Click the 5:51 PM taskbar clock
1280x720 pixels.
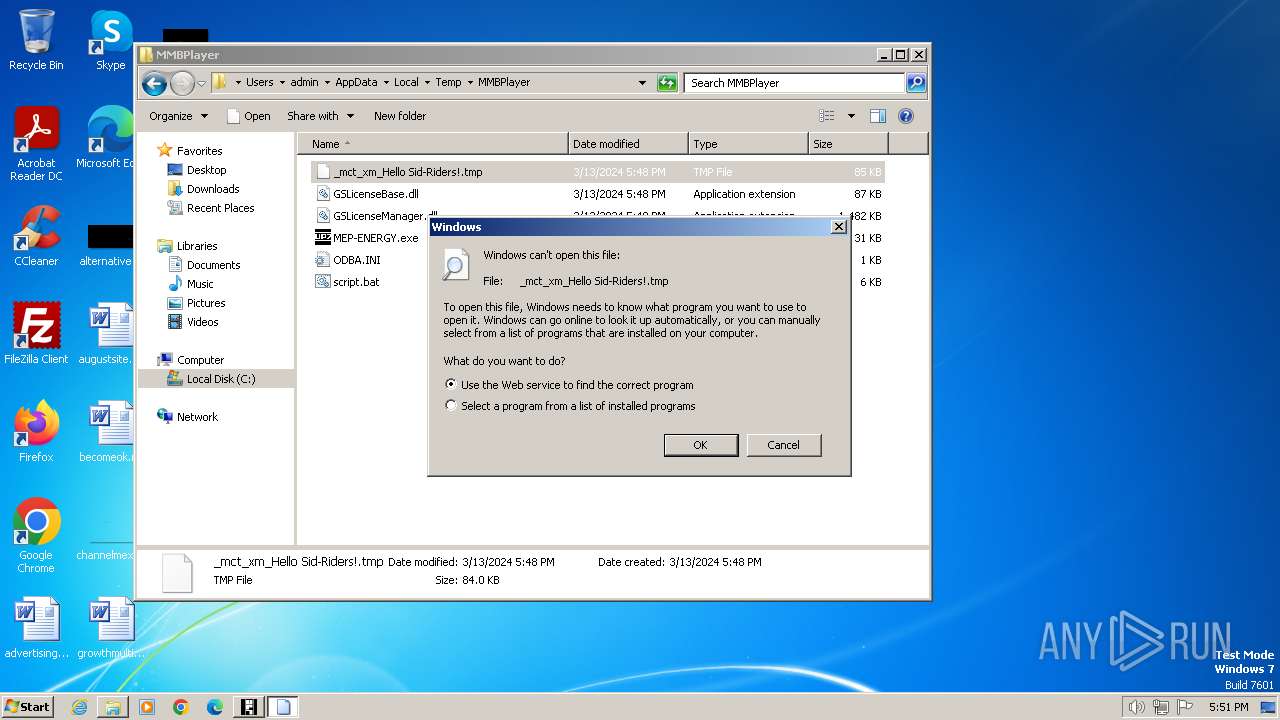[x=1228, y=707]
